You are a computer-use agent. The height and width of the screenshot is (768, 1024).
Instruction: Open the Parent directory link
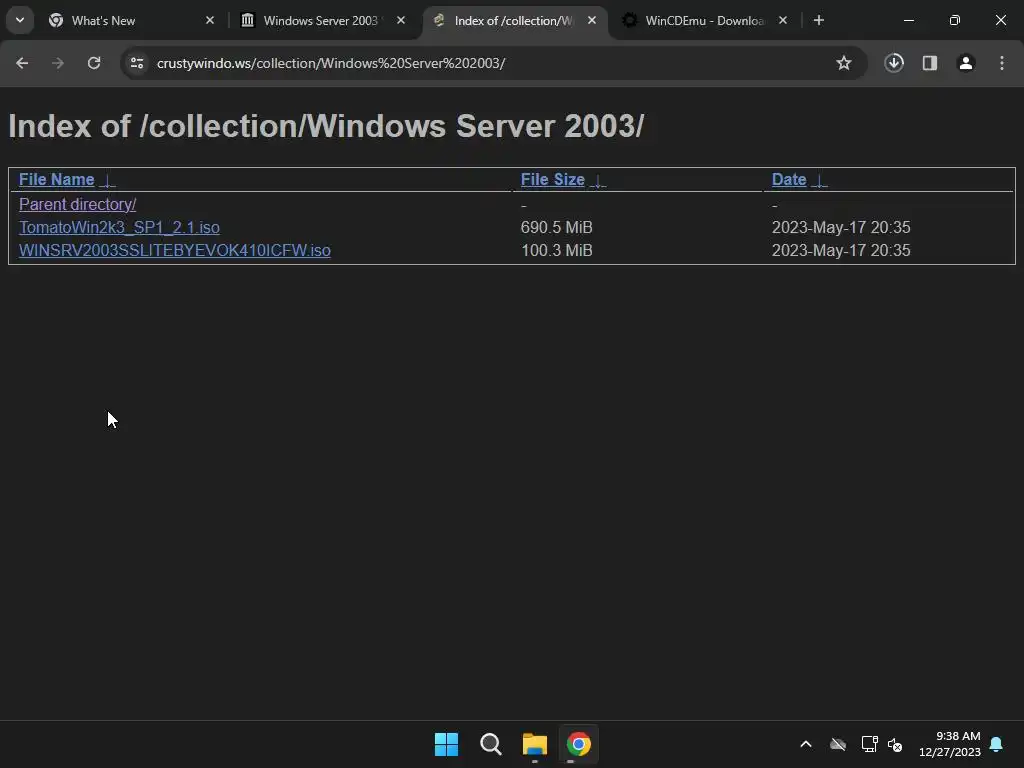point(78,204)
